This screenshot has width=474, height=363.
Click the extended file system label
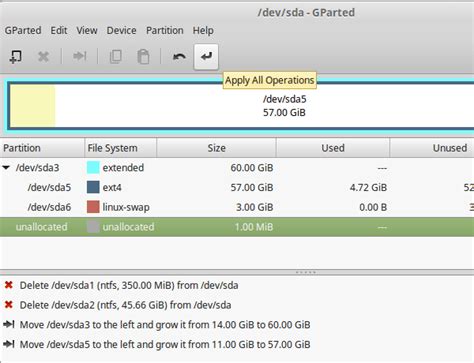[123, 168]
